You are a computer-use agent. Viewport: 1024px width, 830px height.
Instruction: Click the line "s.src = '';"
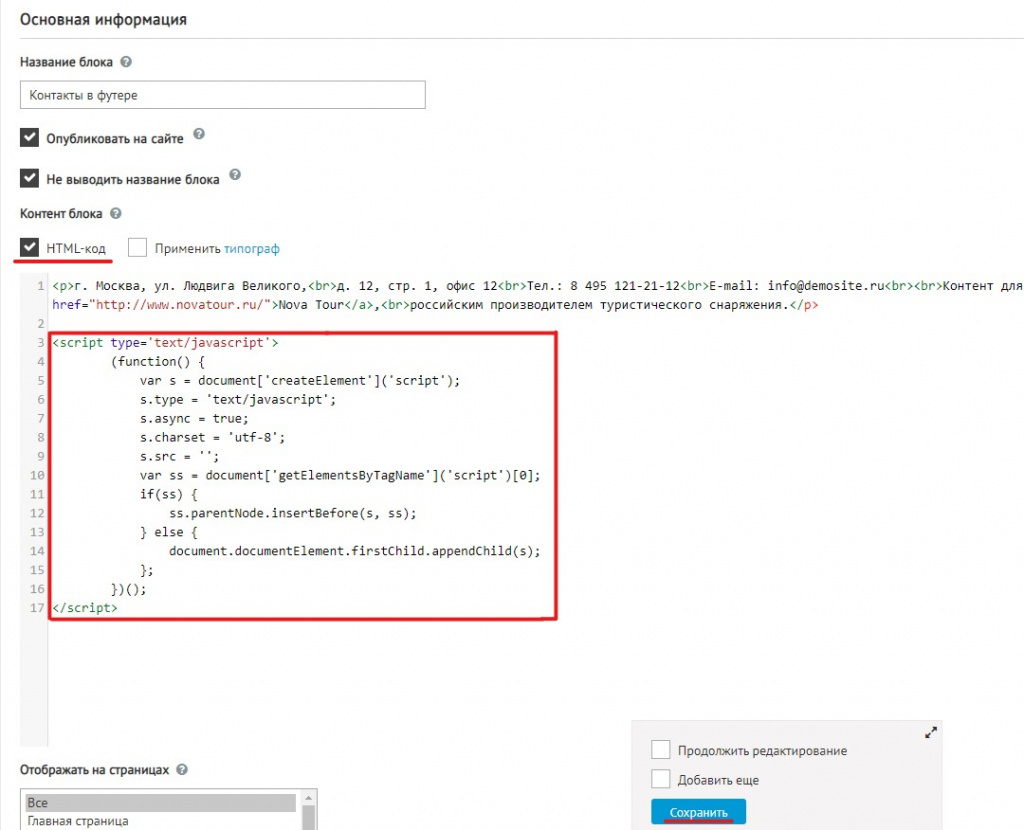(x=179, y=456)
